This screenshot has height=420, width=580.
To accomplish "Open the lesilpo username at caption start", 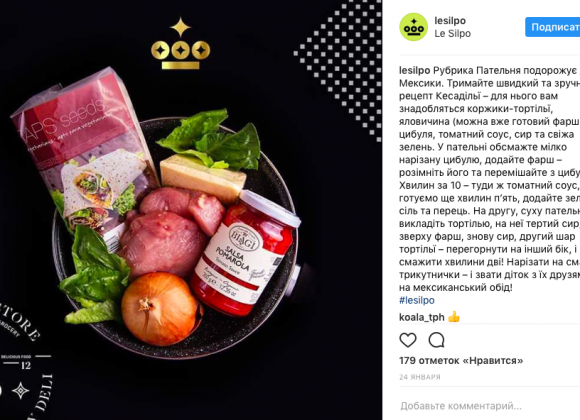I will tap(415, 70).
